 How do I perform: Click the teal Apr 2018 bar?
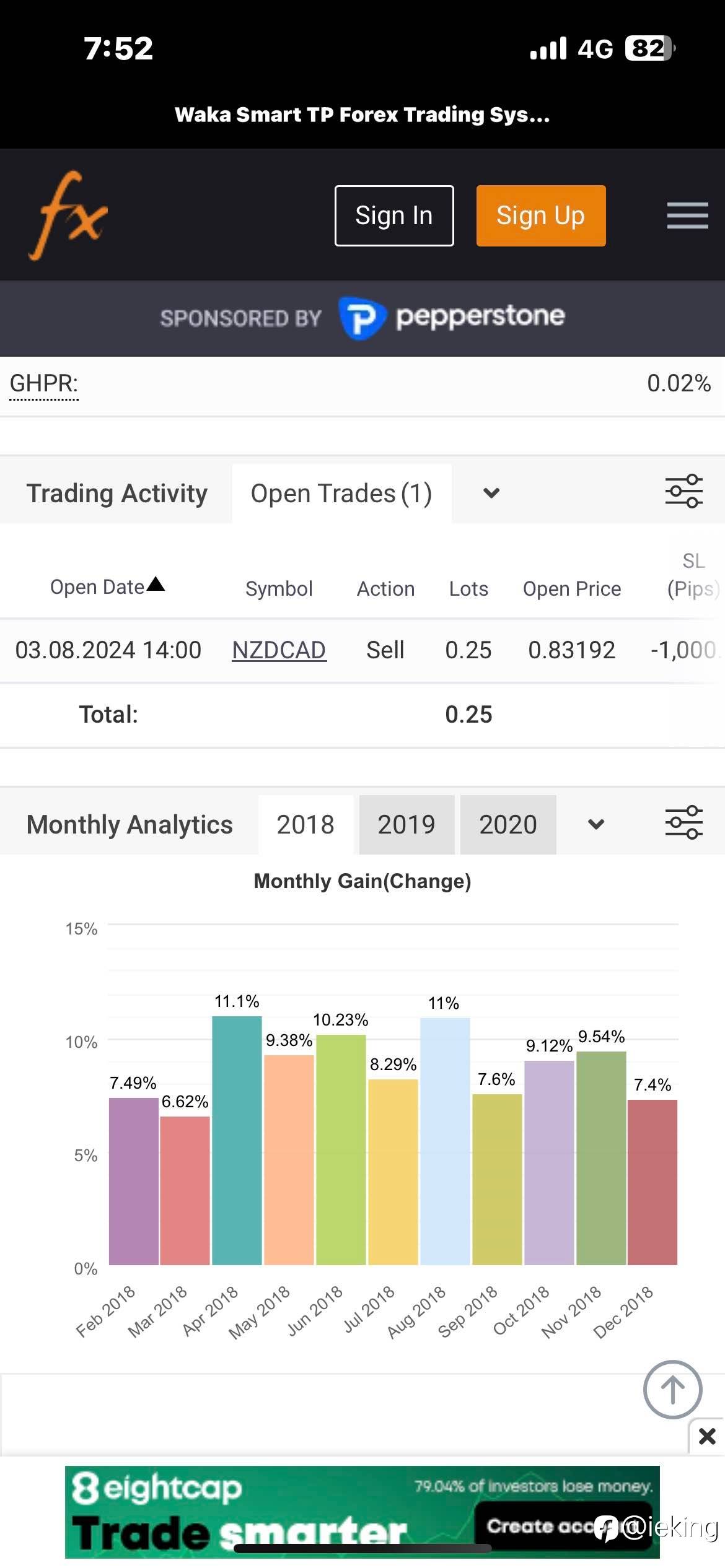pyautogui.click(x=237, y=1141)
